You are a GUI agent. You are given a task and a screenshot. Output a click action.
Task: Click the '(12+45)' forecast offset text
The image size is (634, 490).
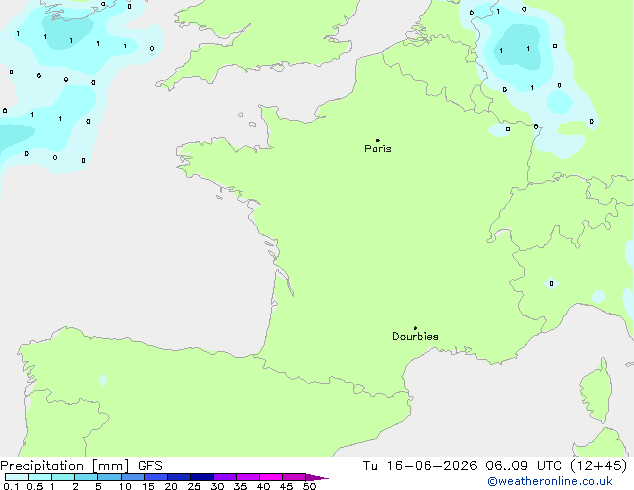click(598, 466)
